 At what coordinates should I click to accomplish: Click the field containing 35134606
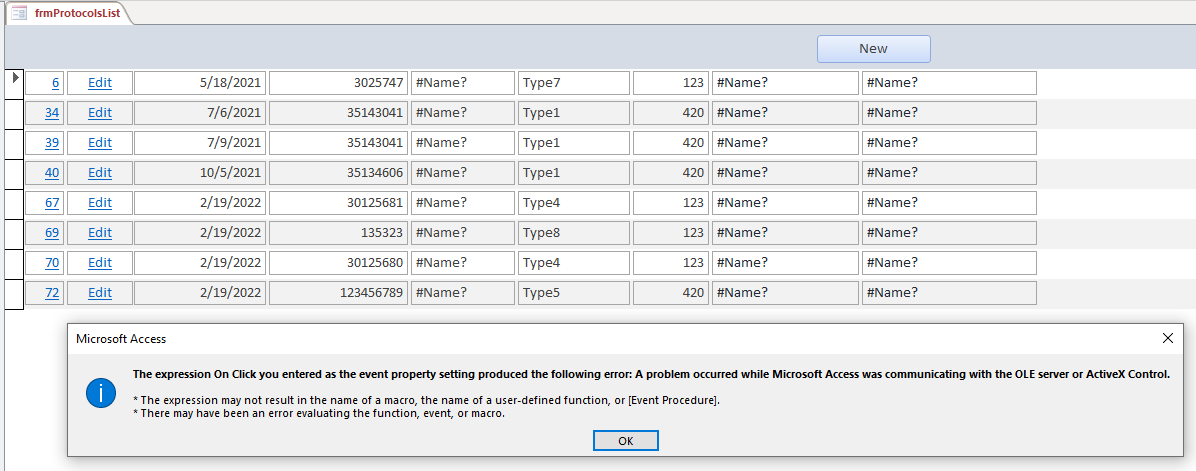(x=338, y=173)
